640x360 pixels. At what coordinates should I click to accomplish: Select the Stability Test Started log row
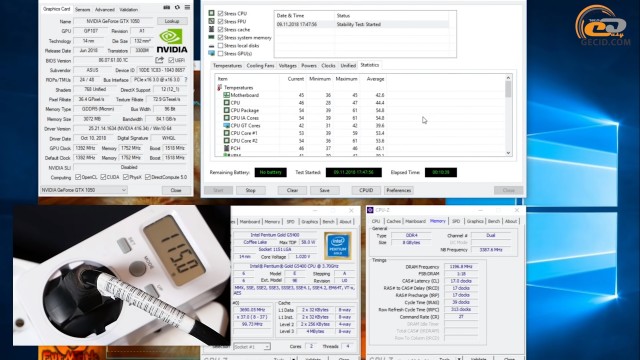362,24
